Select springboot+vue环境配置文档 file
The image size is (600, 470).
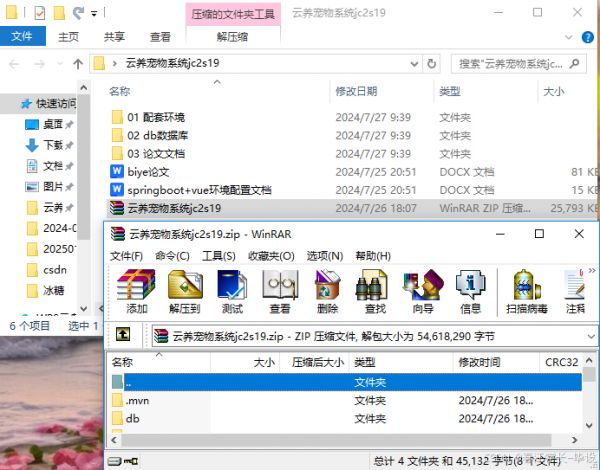[199, 190]
